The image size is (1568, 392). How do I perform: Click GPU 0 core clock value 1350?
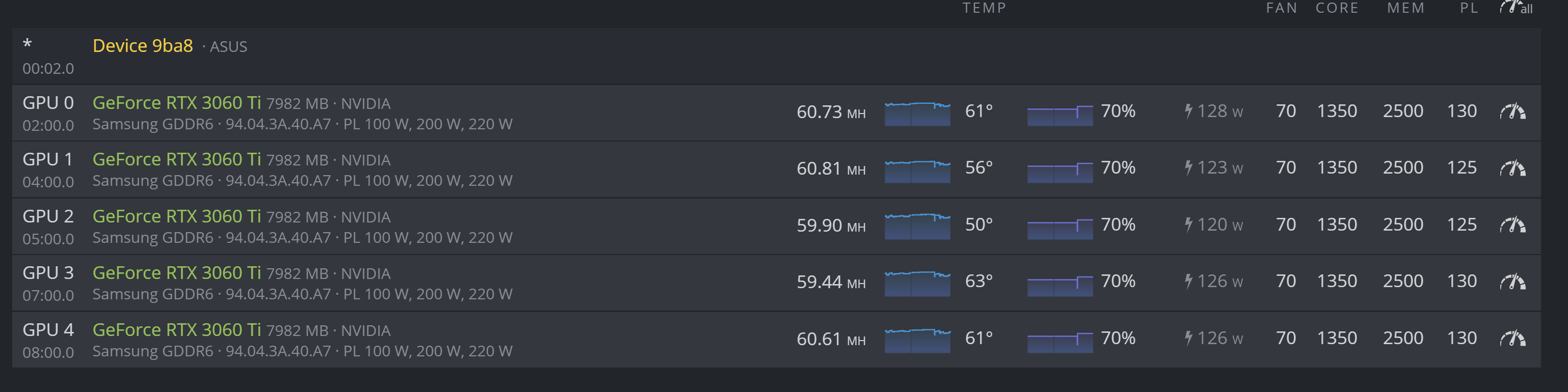1337,111
